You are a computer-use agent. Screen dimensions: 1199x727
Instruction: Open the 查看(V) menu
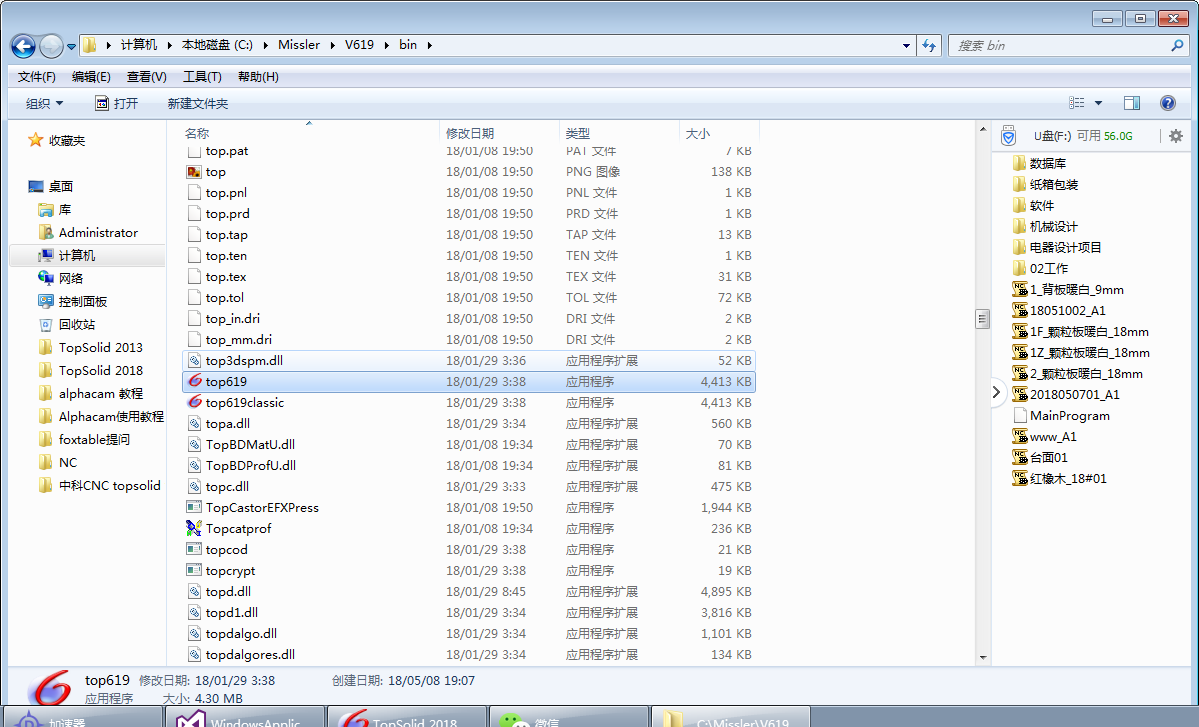[147, 76]
